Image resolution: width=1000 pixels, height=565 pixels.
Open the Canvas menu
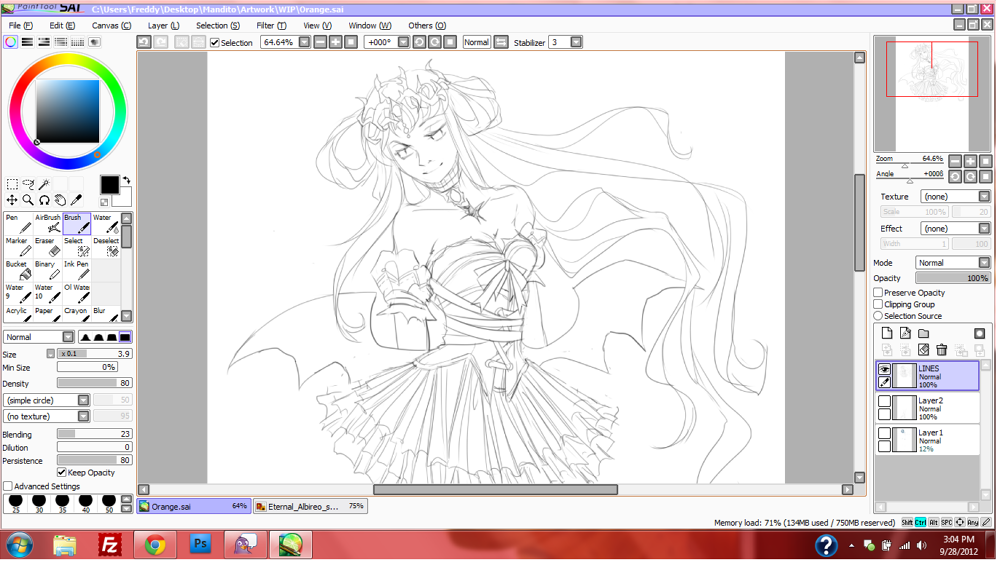tap(112, 26)
